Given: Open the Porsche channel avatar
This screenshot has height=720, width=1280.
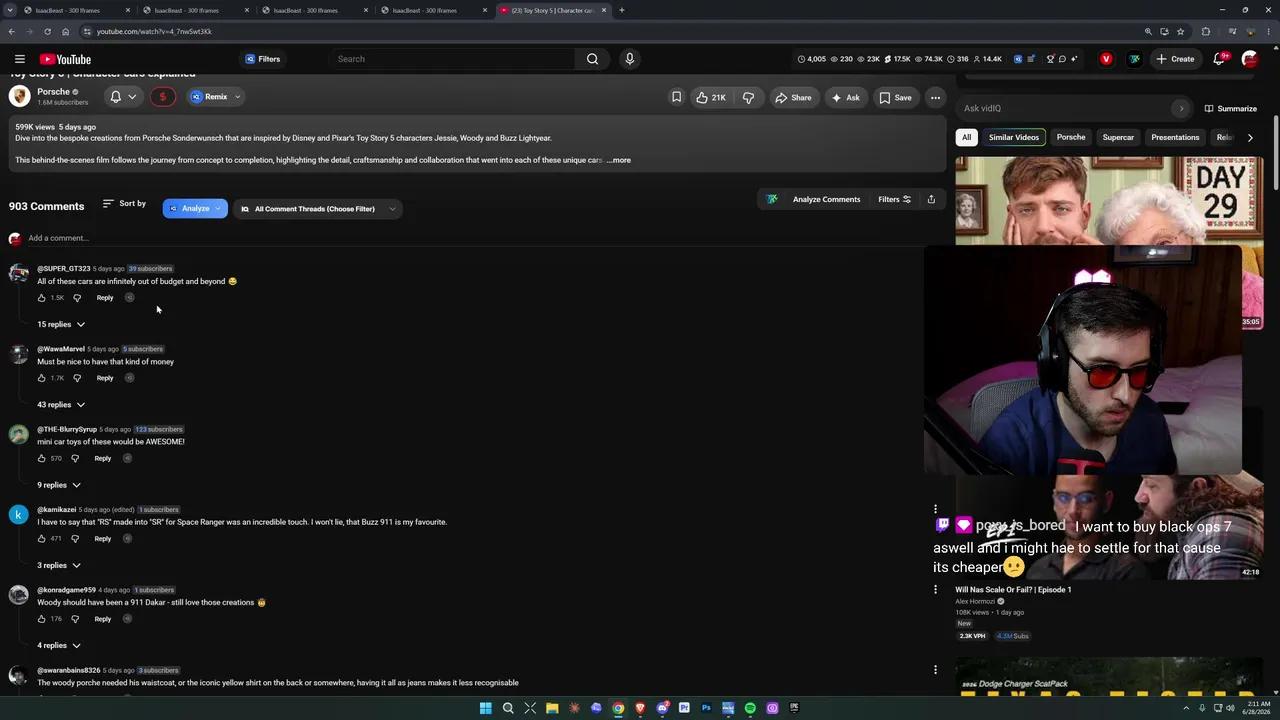Looking at the screenshot, I should click(x=19, y=96).
